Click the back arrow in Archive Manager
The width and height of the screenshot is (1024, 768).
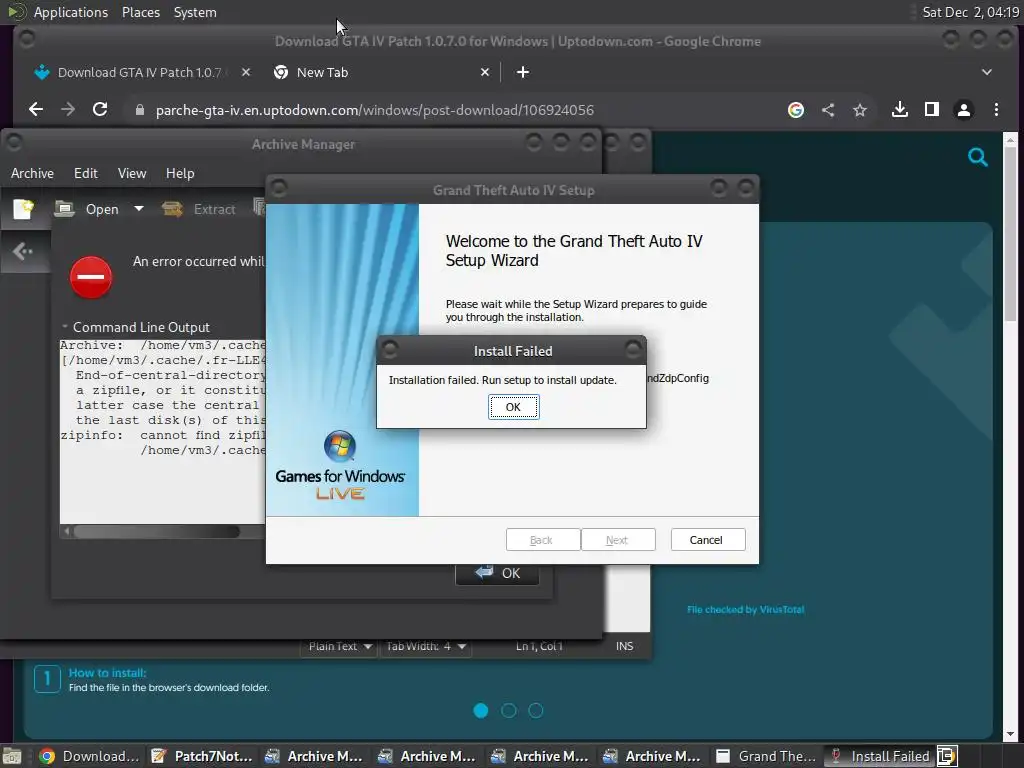(24, 251)
